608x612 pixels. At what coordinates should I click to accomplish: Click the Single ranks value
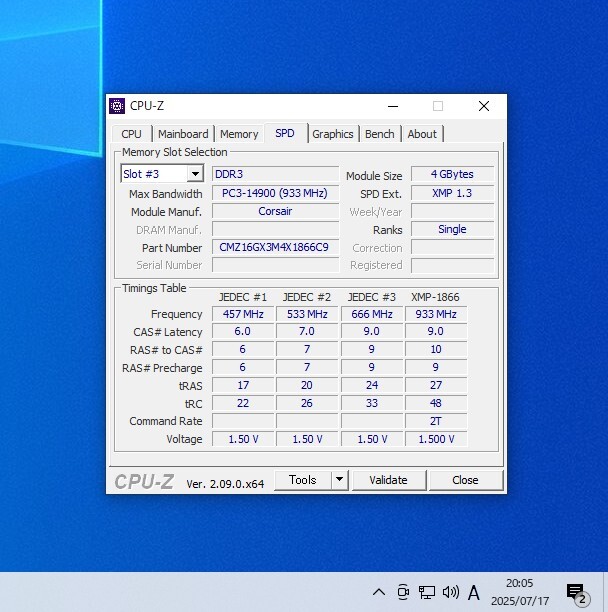[x=452, y=229]
